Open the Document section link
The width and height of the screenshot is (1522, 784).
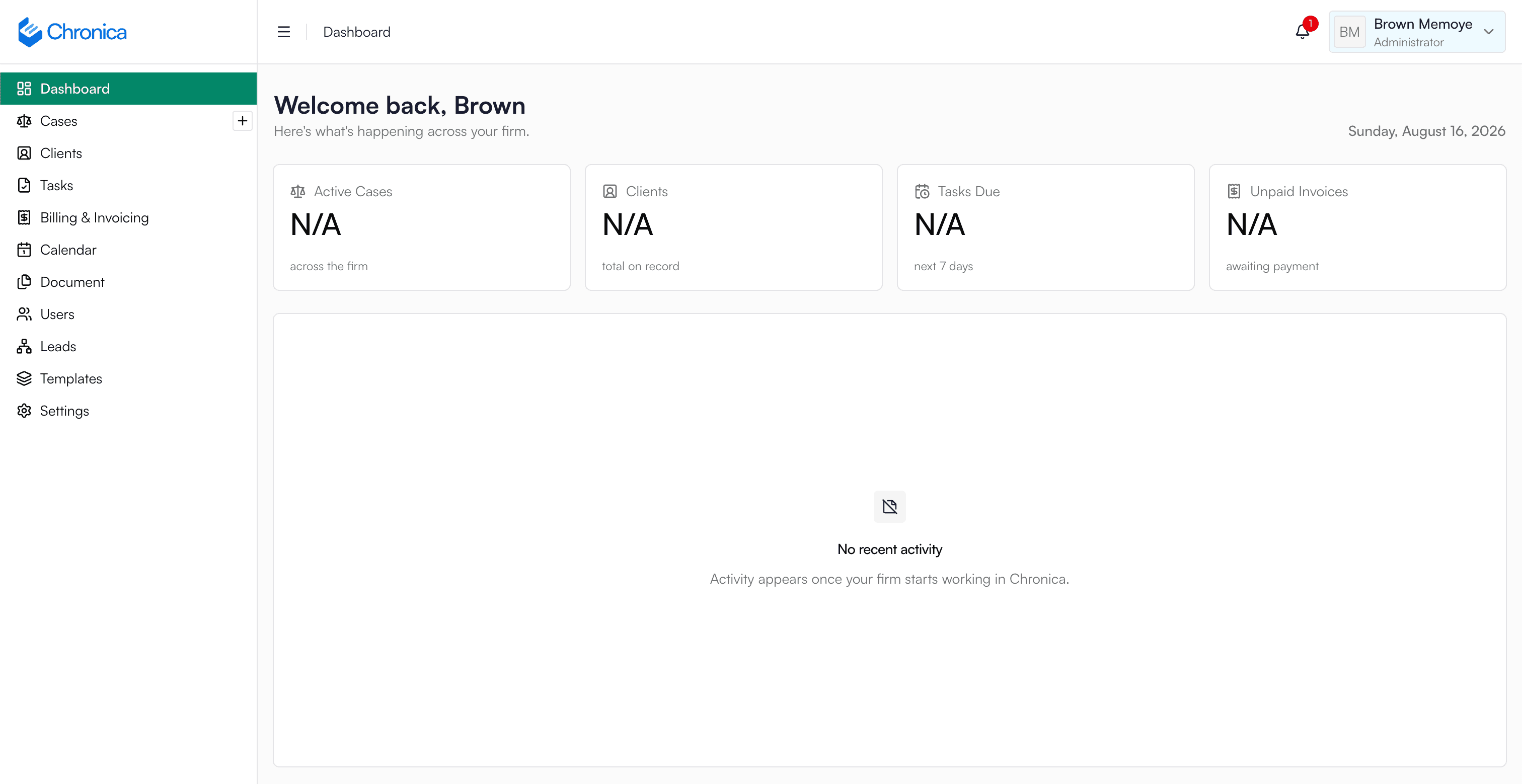tap(128, 282)
